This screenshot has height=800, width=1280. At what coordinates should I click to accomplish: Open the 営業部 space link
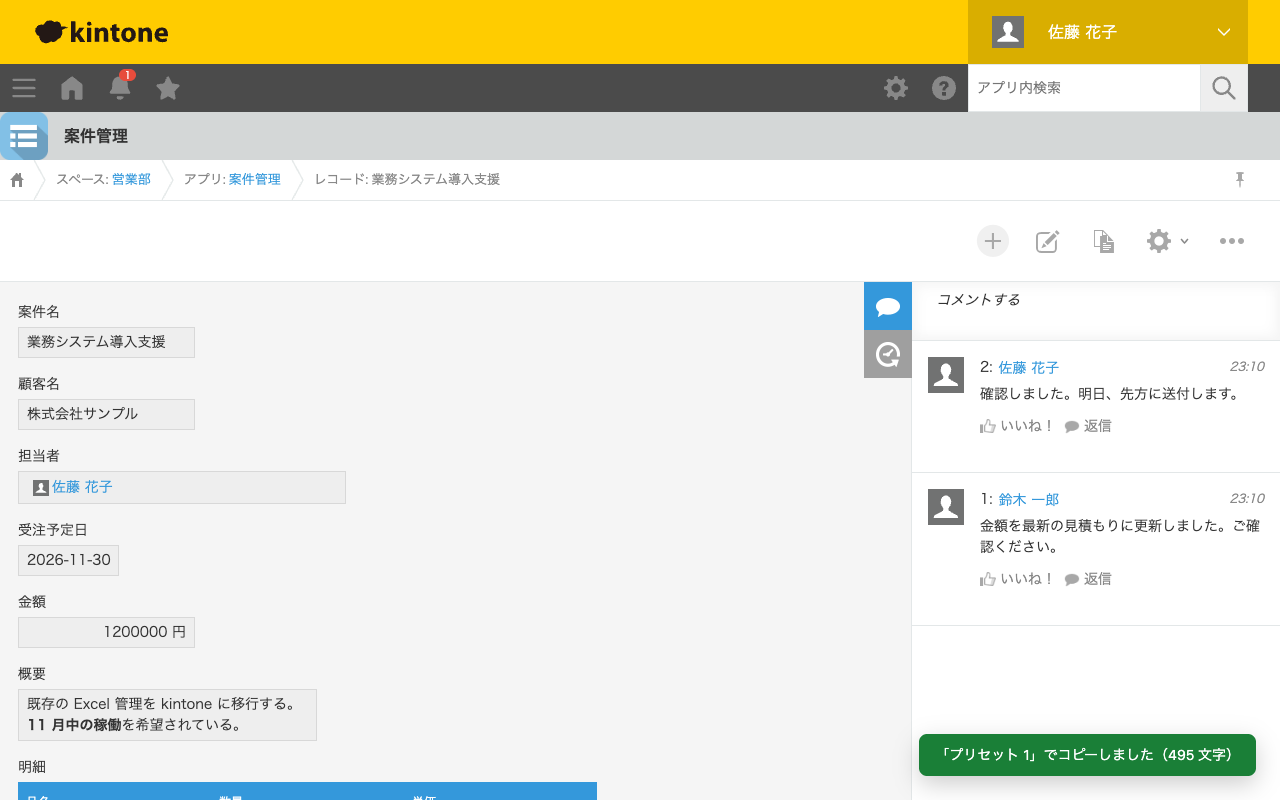pos(131,180)
